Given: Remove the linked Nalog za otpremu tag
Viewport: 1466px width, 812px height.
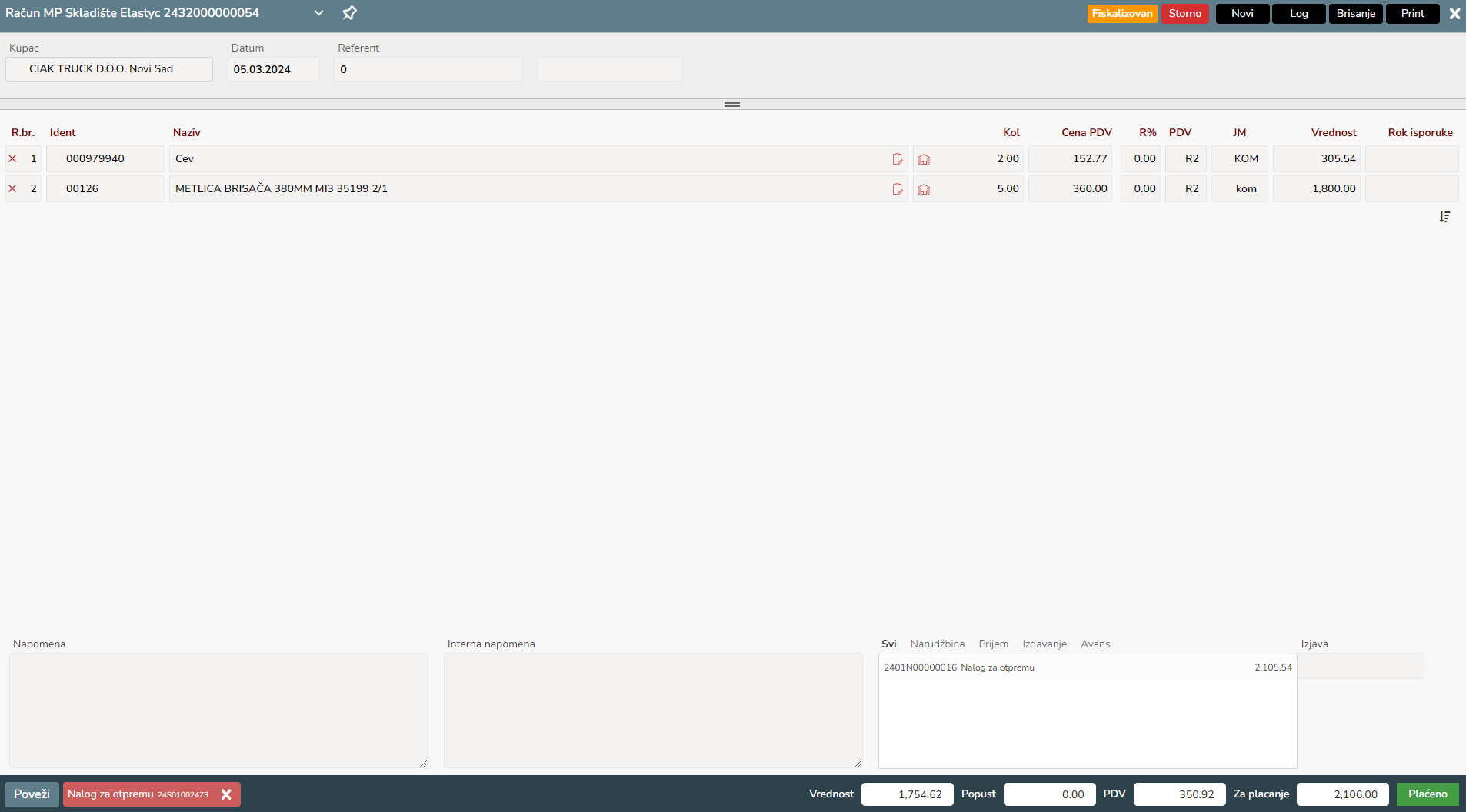Looking at the screenshot, I should 226,794.
